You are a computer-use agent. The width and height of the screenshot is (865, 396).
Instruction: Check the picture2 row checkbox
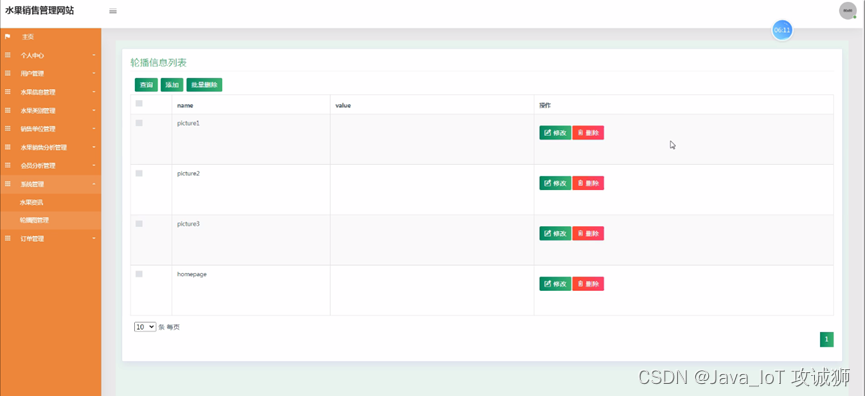pos(139,173)
